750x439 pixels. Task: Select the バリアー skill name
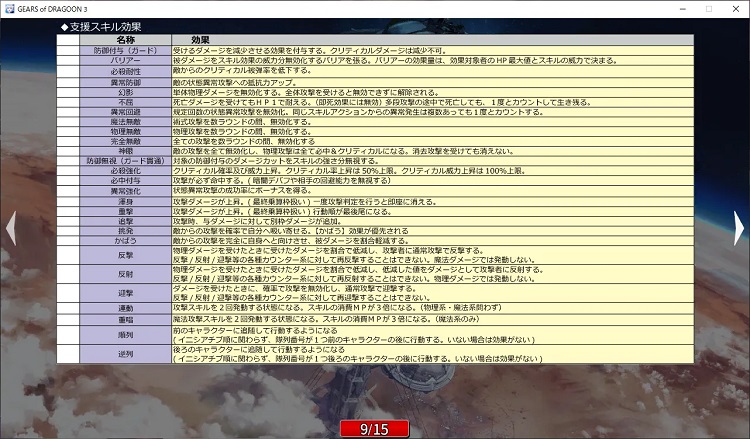pos(125,61)
